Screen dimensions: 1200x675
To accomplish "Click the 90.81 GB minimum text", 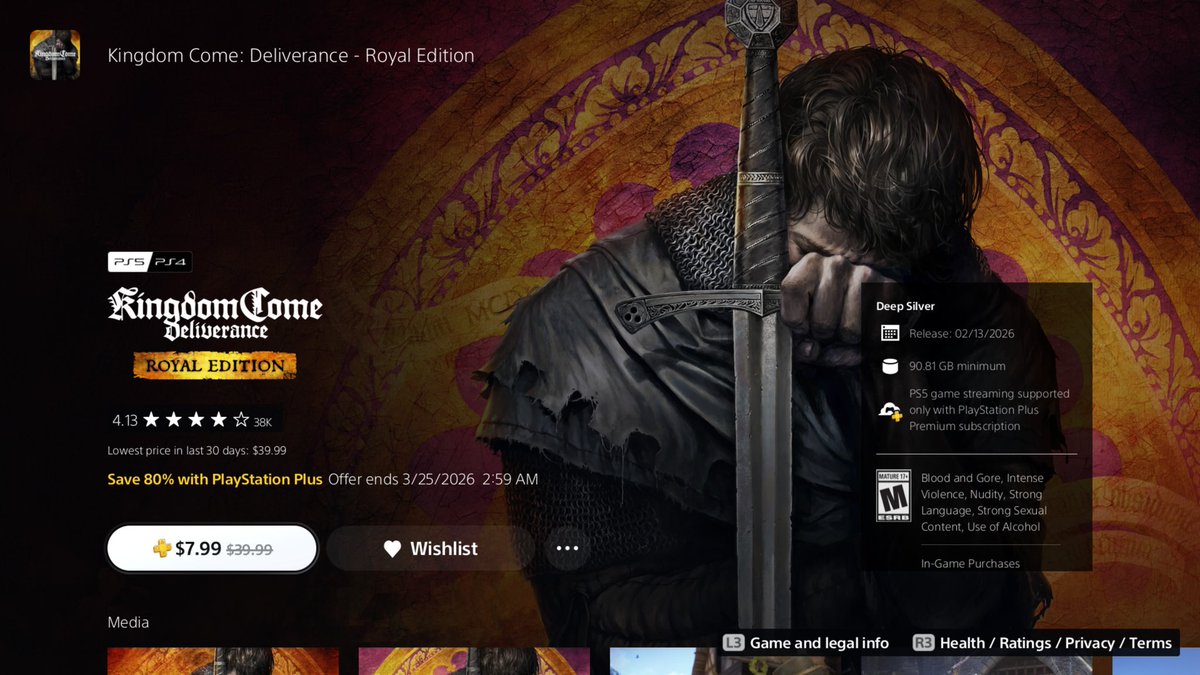I will click(958, 366).
